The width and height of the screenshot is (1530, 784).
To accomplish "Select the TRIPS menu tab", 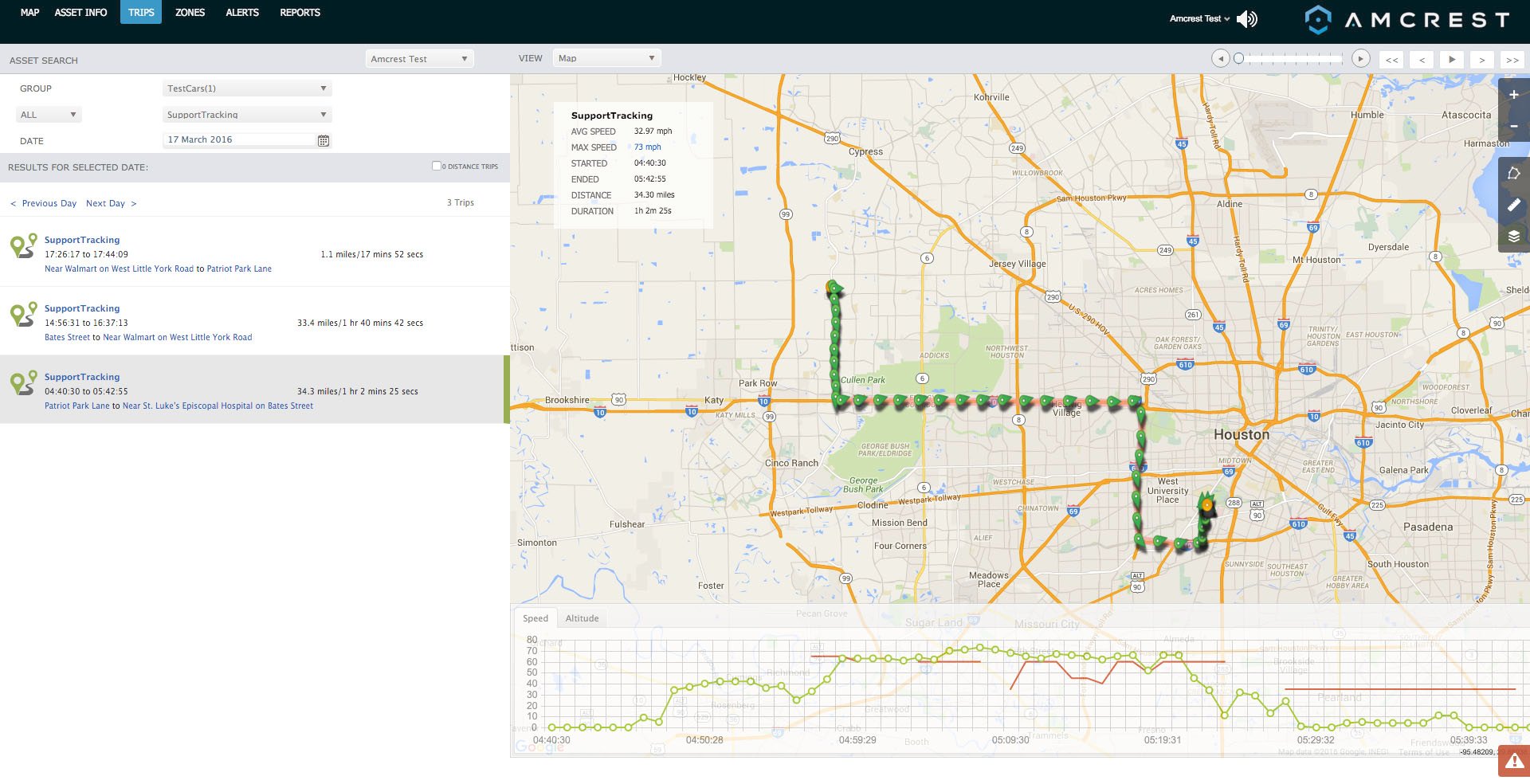I will (141, 13).
